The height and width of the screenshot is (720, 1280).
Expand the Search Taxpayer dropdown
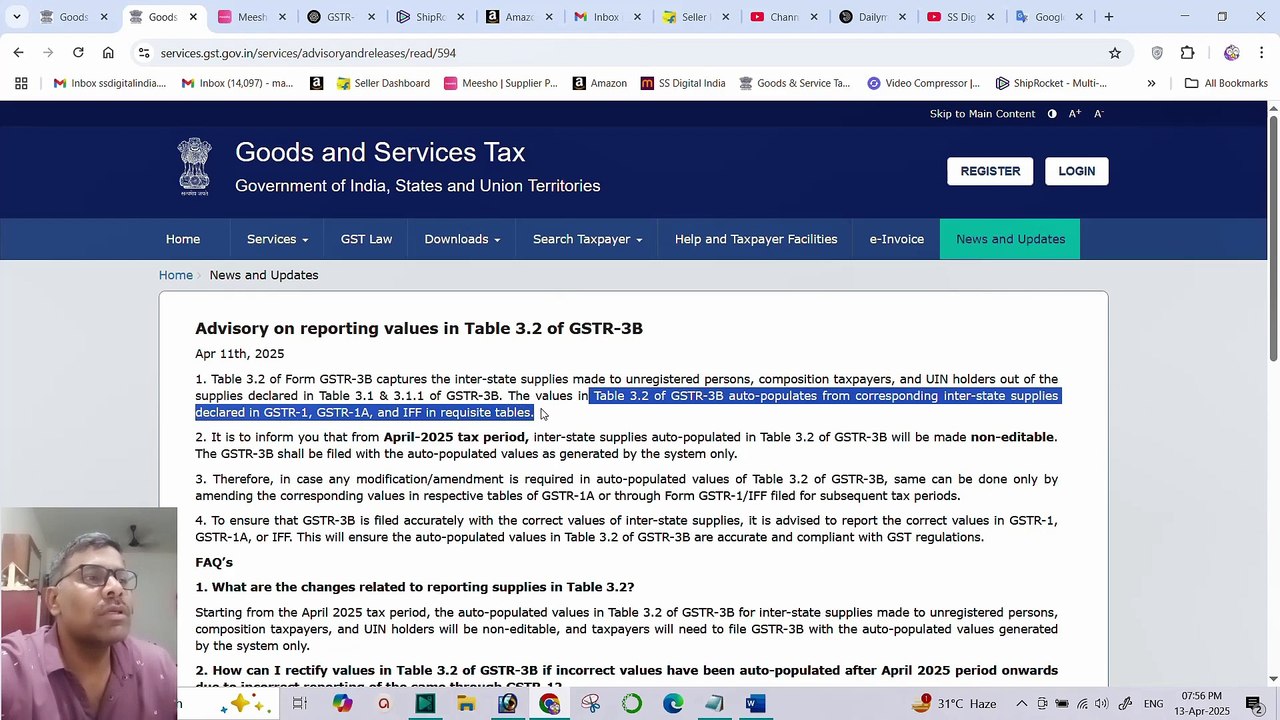587,239
